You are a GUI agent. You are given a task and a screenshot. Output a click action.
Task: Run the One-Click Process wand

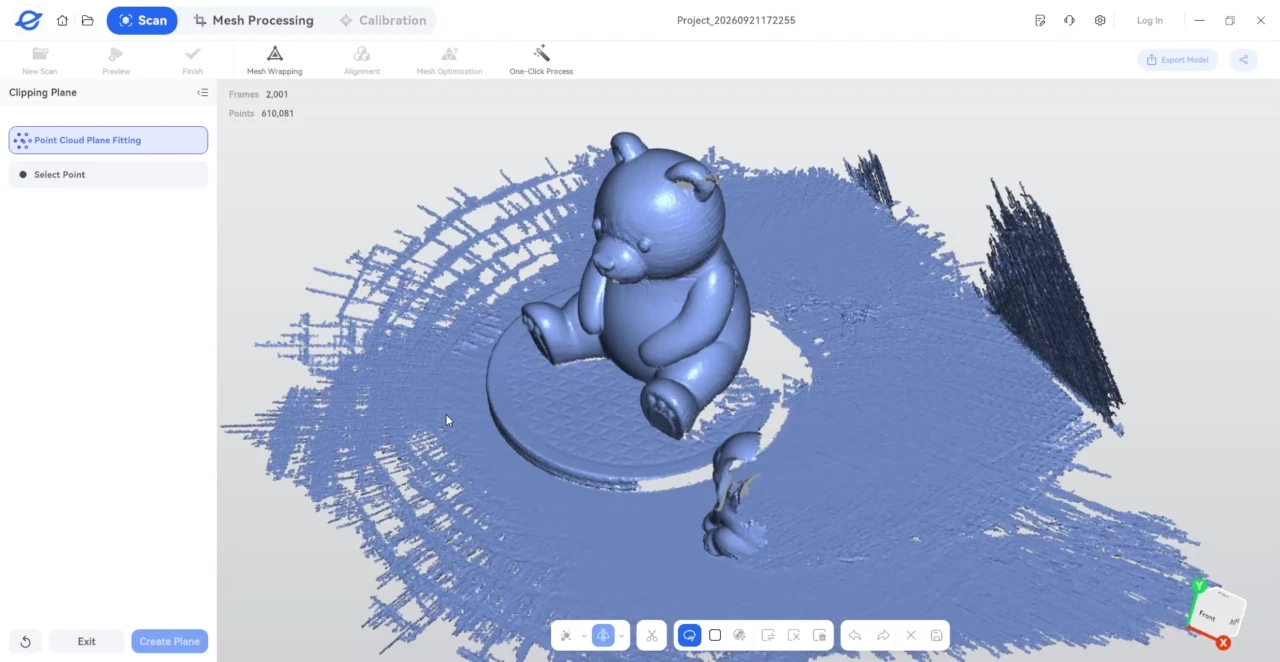[x=541, y=60]
